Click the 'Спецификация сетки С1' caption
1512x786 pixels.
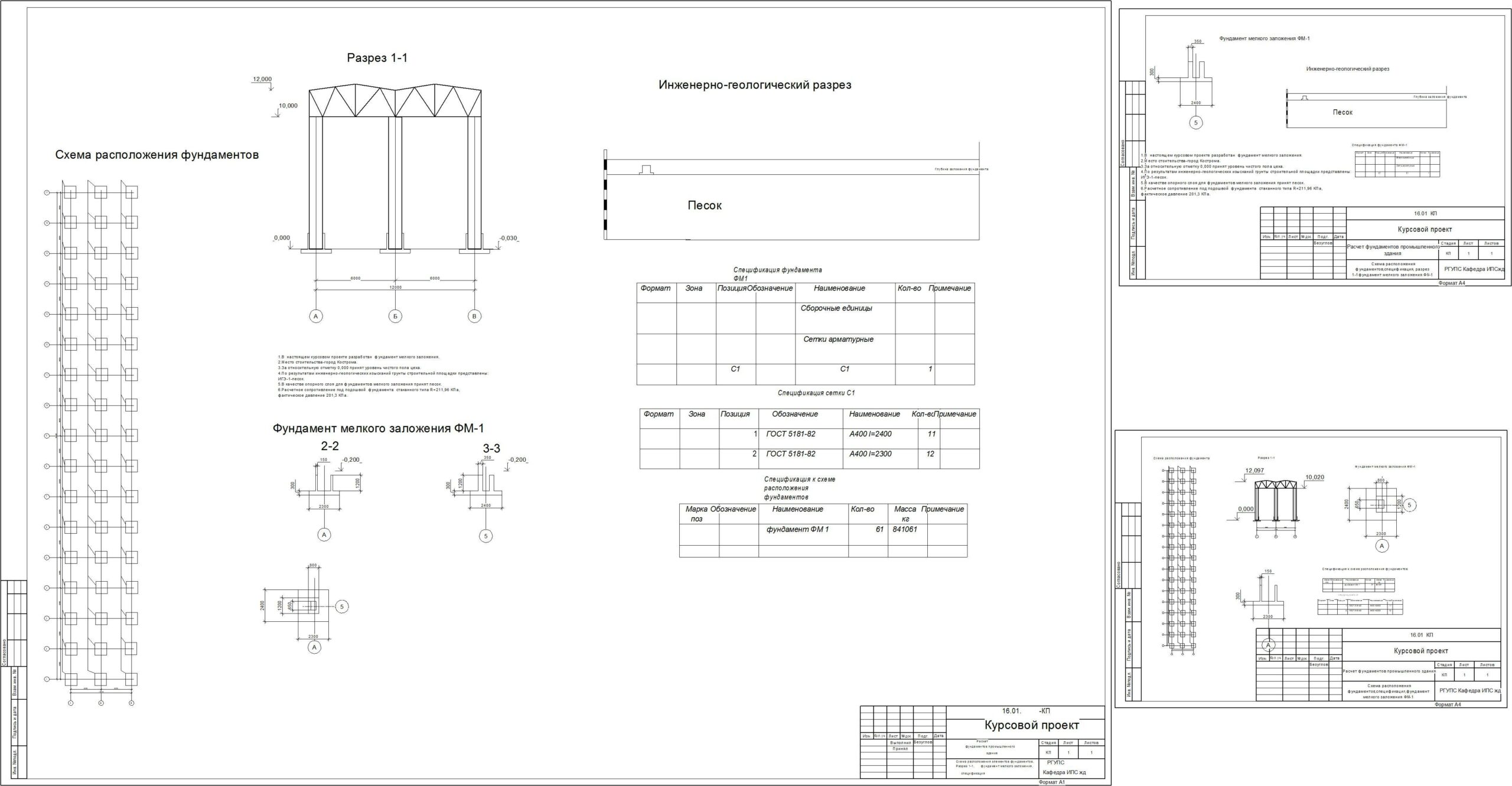tap(816, 393)
